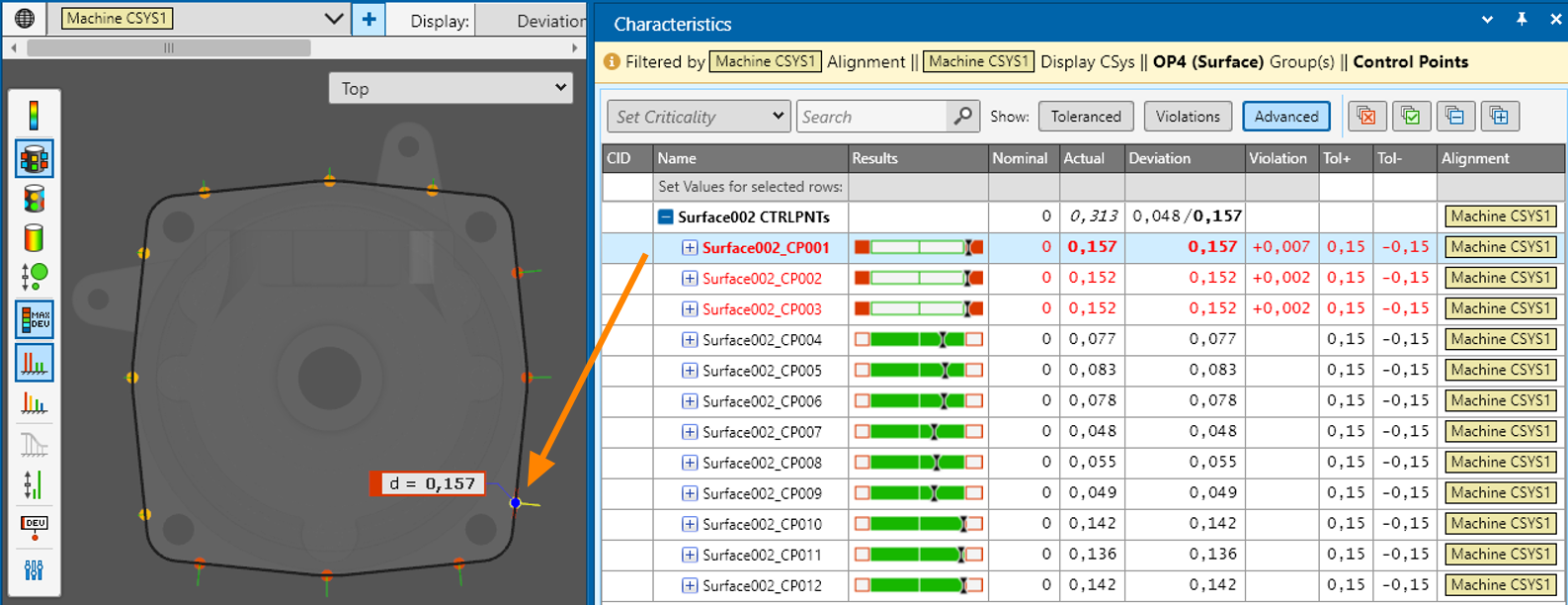1568x605 pixels.
Task: Sort by the Tol+ column header
Action: click(x=1345, y=158)
